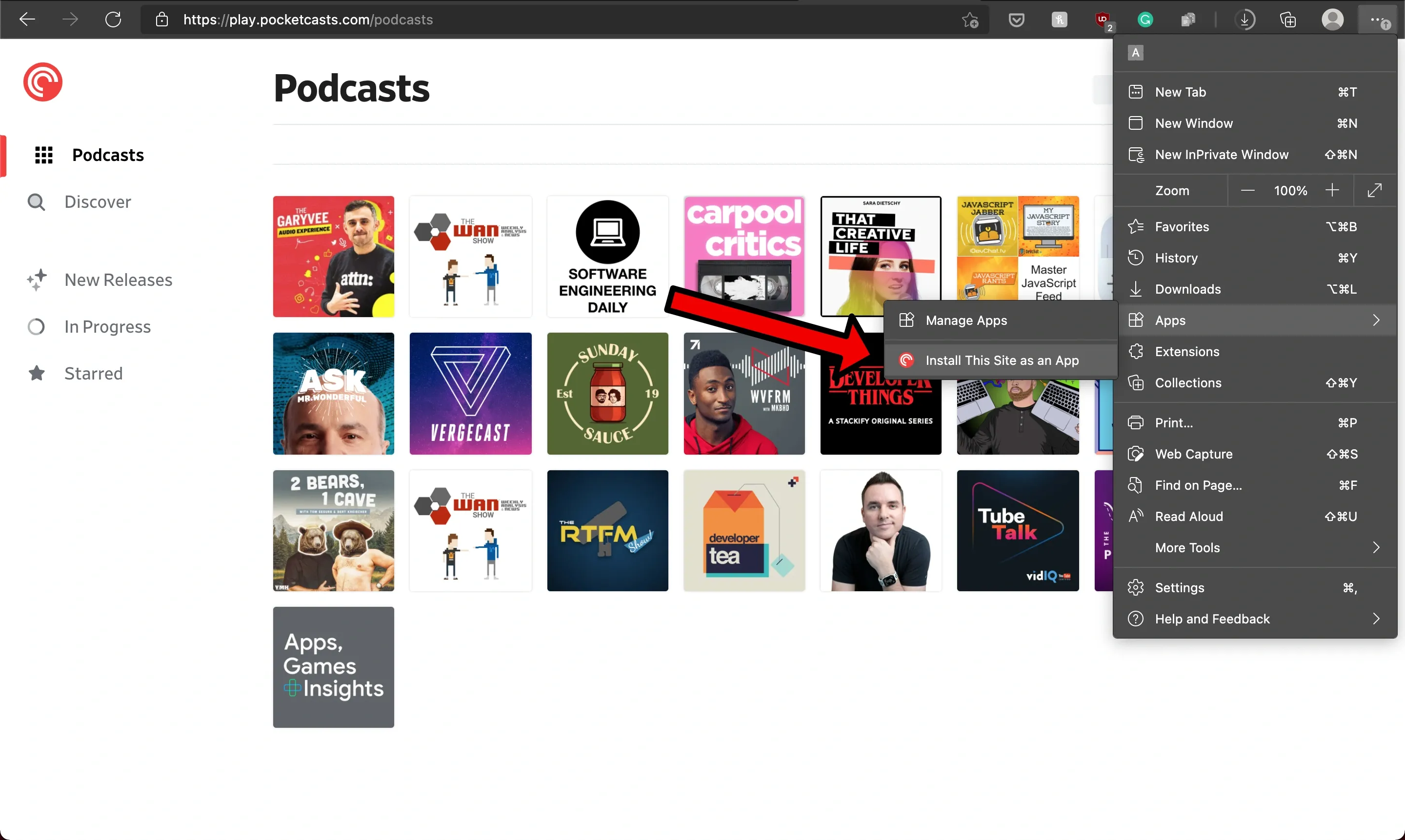Screen dimensions: 1405x840
Task: Click the Collections toolbar icon
Action: tap(1288, 20)
